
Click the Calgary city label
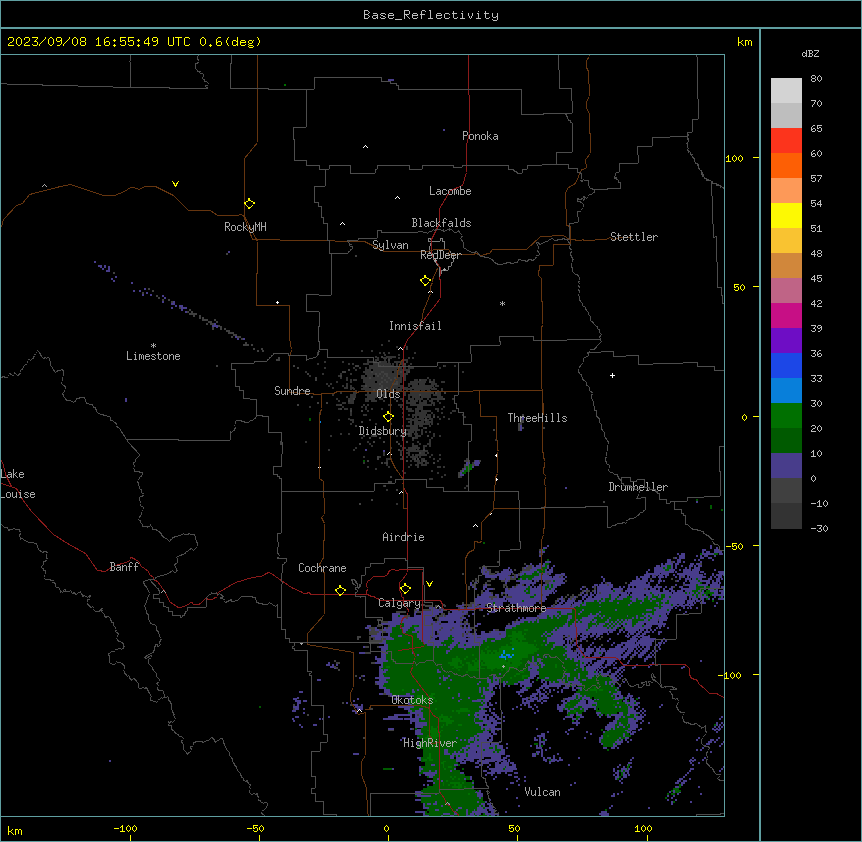399,603
